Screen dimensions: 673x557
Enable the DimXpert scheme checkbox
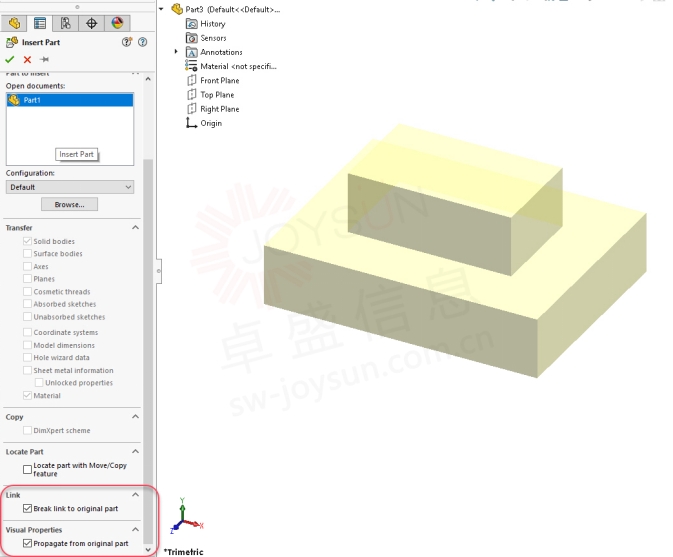point(27,430)
